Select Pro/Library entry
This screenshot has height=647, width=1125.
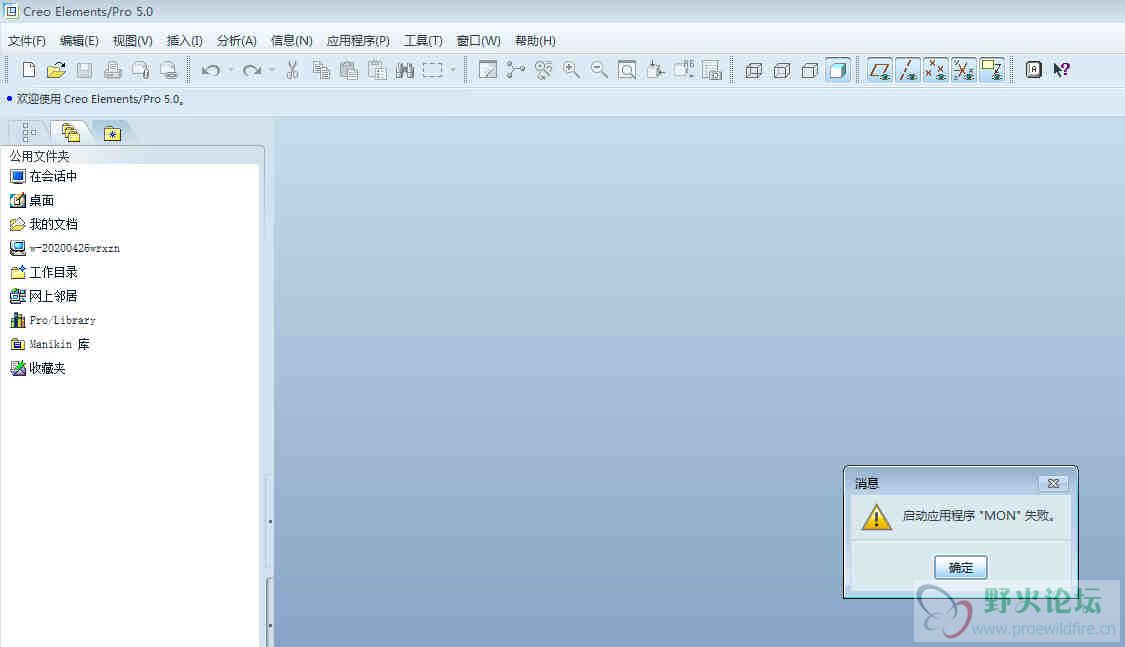click(x=52, y=320)
